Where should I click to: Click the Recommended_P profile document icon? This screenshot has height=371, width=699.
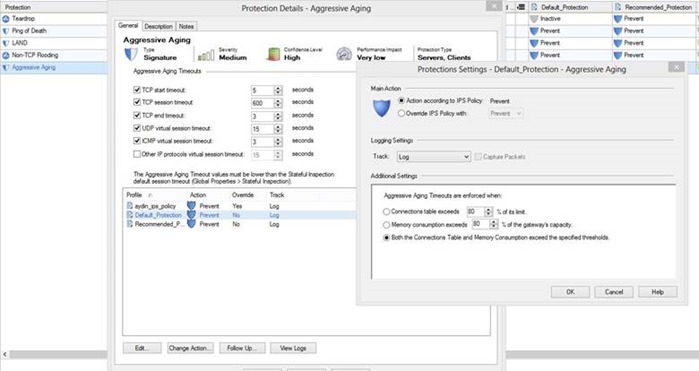tap(130, 224)
